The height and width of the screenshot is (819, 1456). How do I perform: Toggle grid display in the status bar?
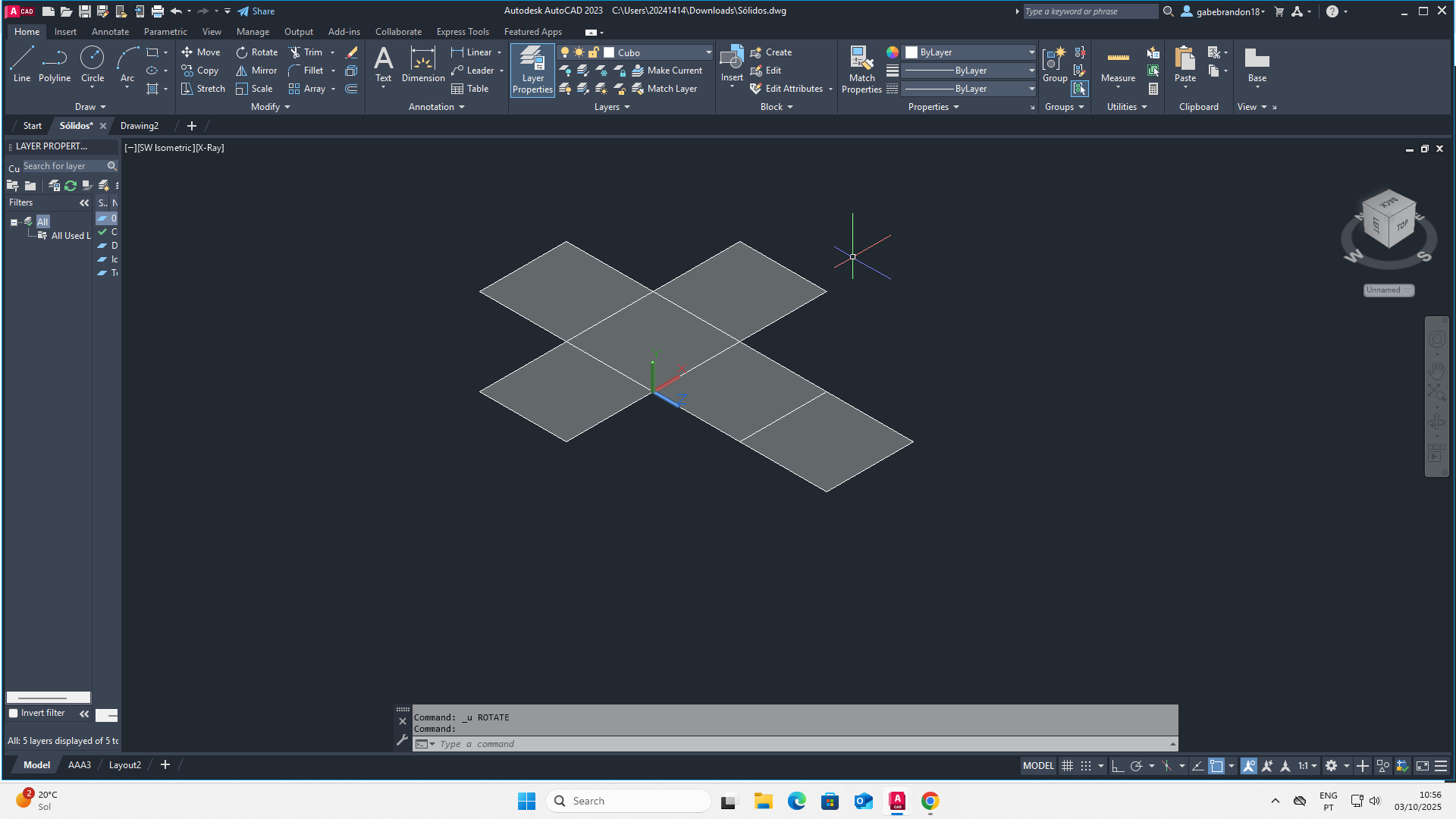click(x=1068, y=766)
